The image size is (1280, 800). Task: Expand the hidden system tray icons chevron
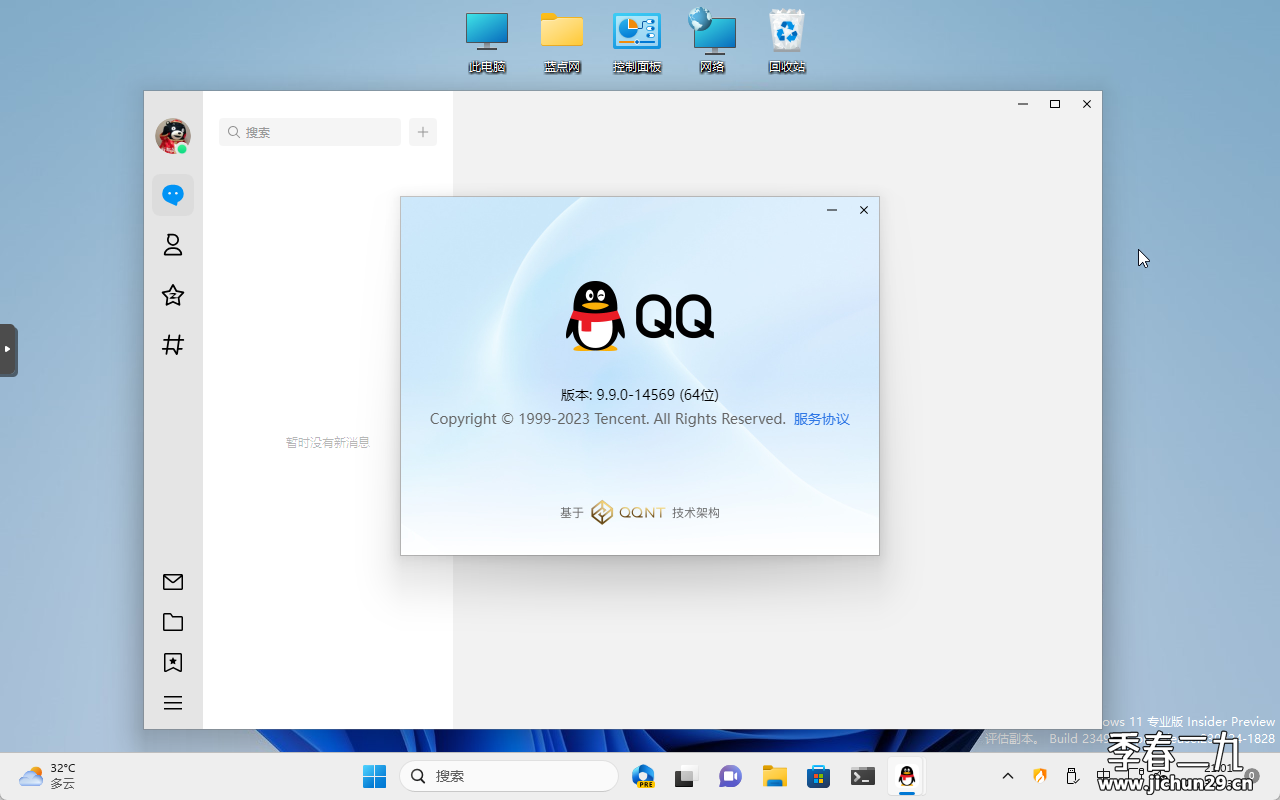(x=1008, y=776)
